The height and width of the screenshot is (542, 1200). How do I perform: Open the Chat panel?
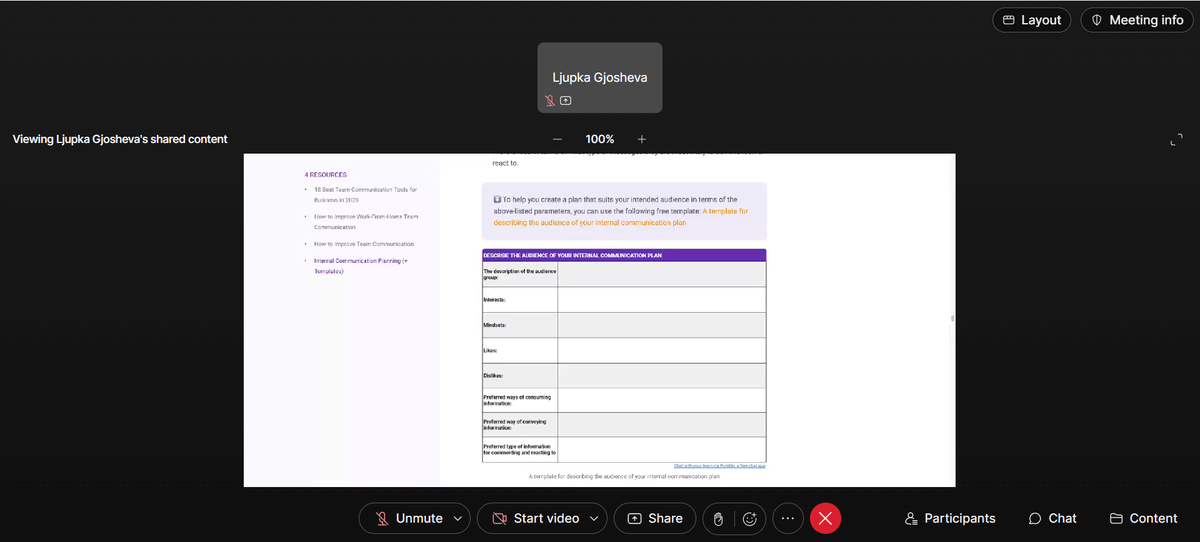(x=1052, y=518)
